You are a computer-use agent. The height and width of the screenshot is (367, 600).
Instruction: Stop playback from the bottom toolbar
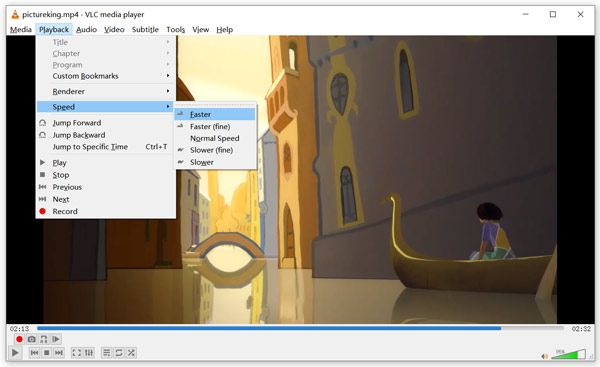pos(46,352)
